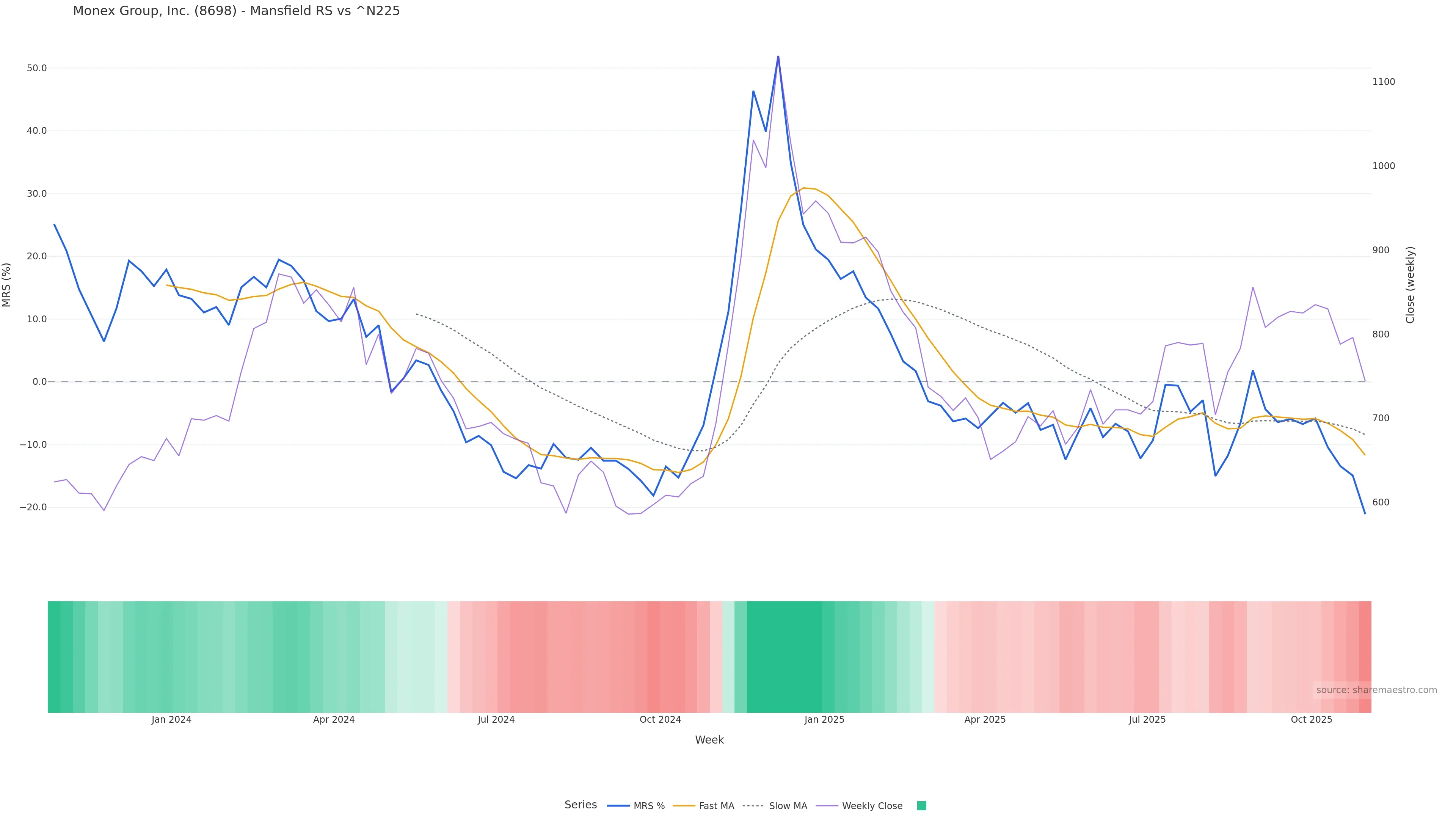Click the blue MRS % legend line icon
This screenshot has height=819, width=1456.
[618, 806]
